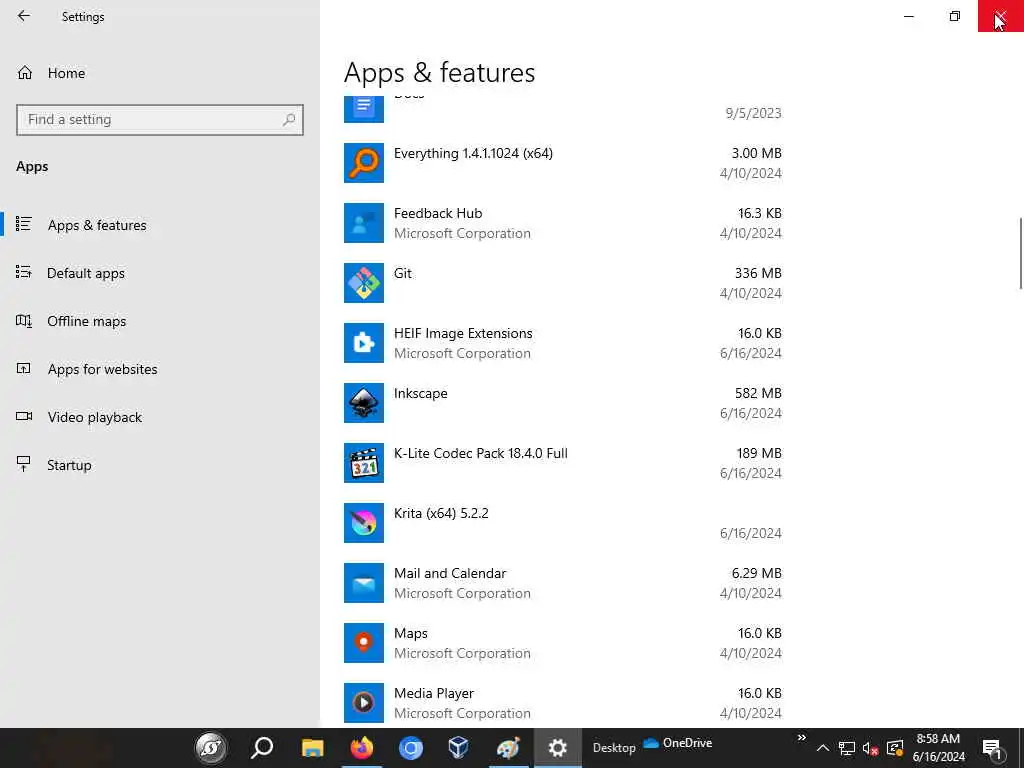Click OneDrive on the taskbar

[x=677, y=743]
